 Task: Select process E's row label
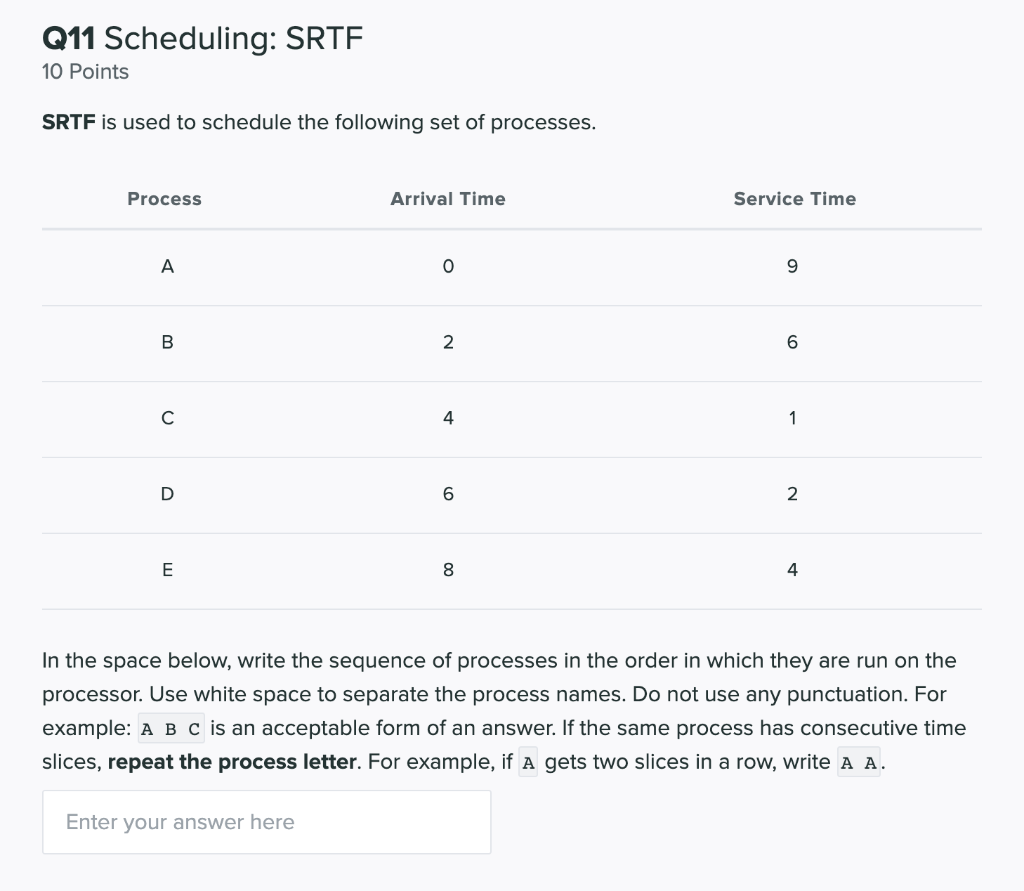tap(167, 570)
